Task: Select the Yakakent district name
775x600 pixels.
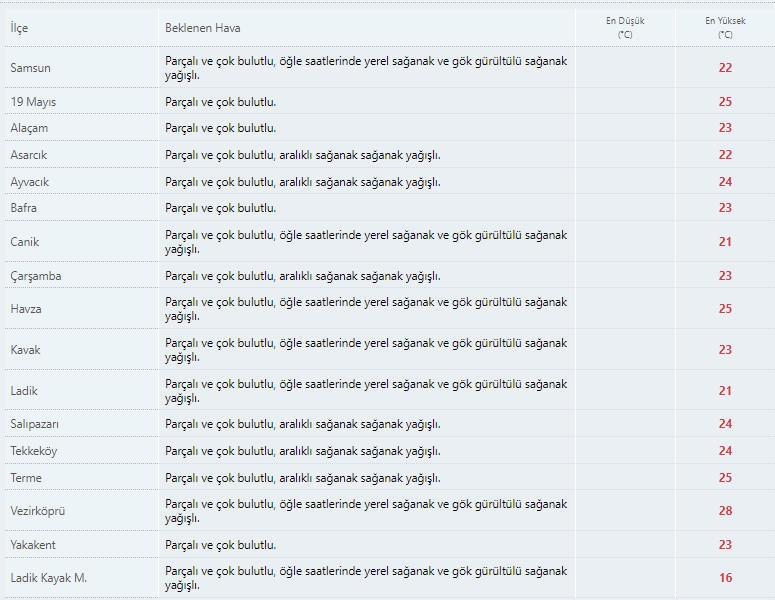Action: (33, 545)
